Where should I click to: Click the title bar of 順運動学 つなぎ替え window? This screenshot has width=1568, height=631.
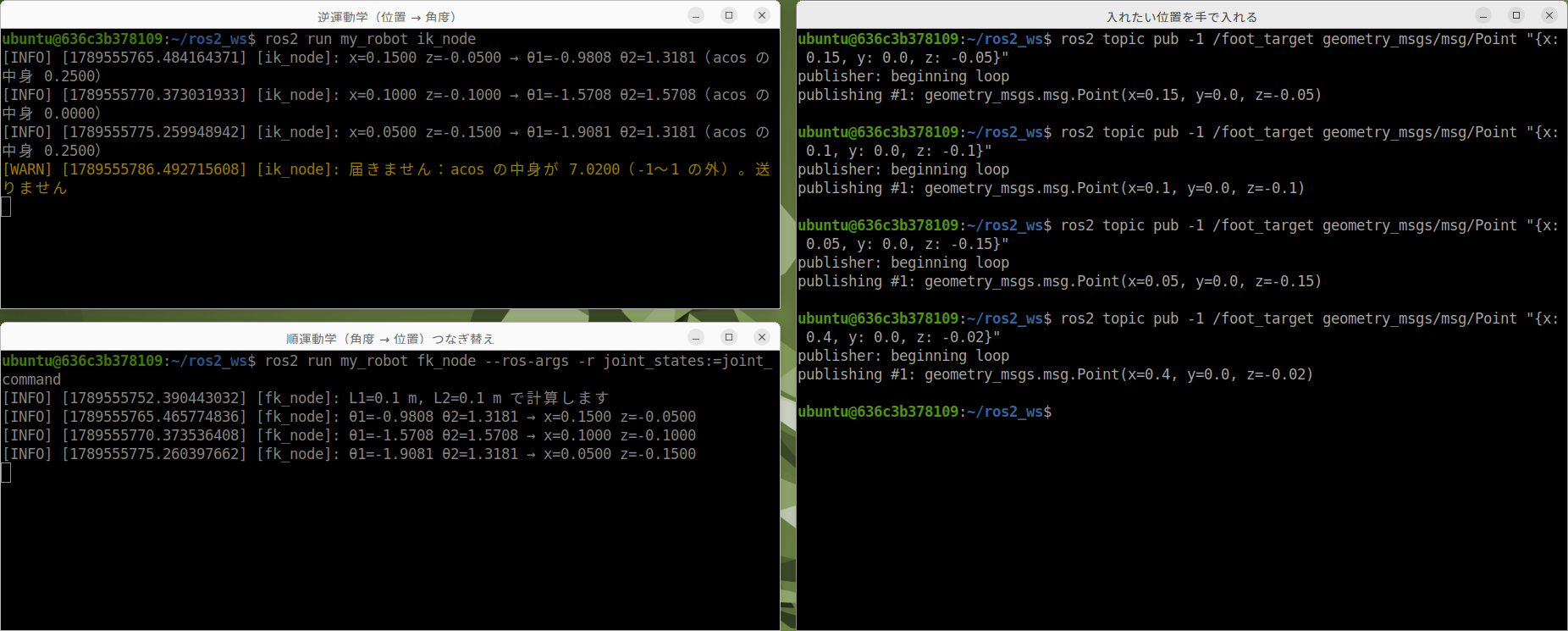(390, 338)
